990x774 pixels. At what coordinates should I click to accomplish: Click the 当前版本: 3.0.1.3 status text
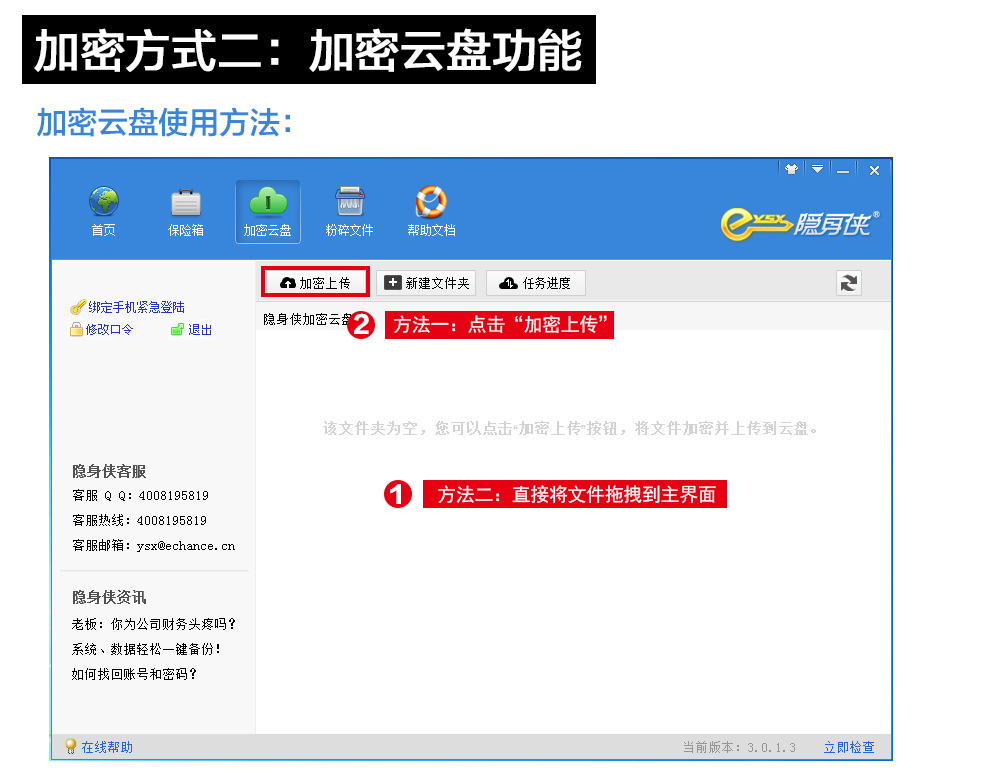(x=739, y=747)
